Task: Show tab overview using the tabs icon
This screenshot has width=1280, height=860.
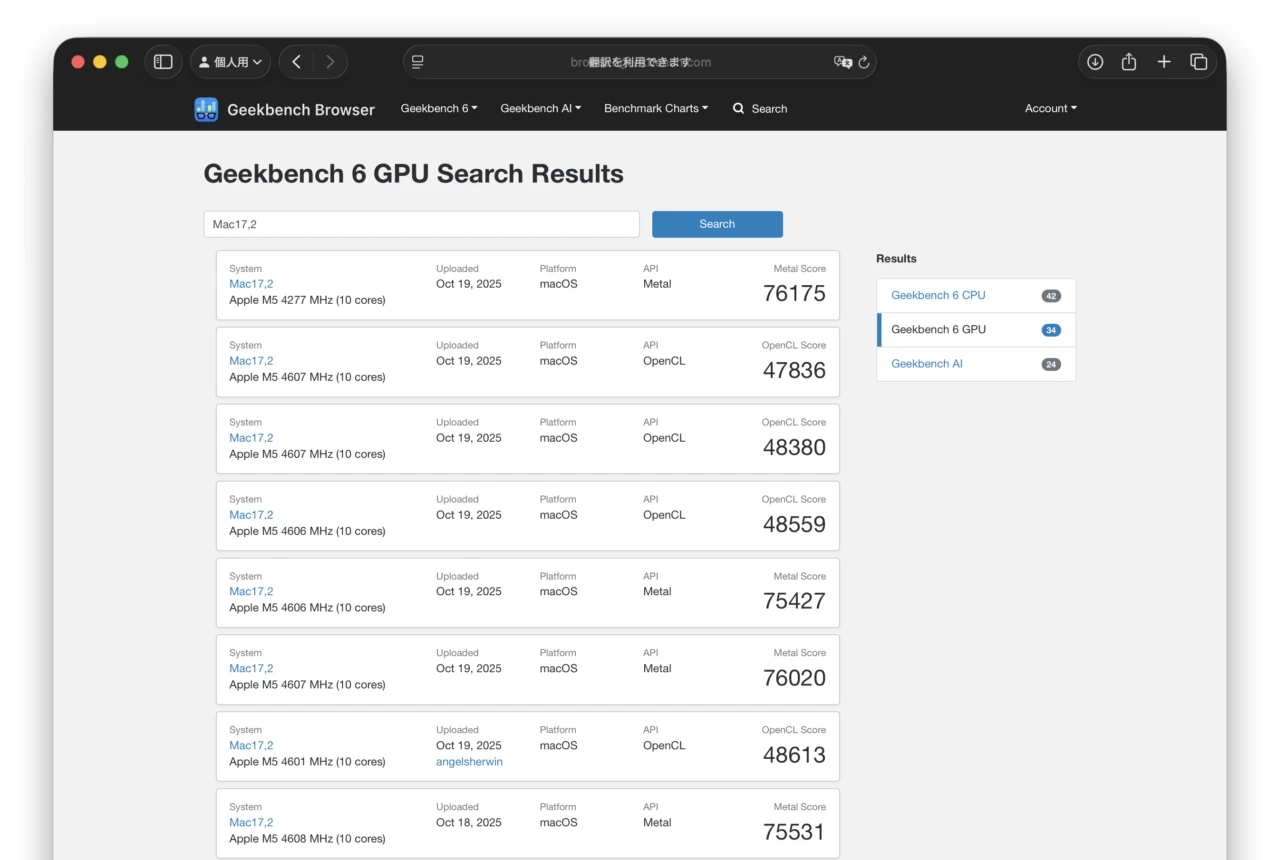Action: coord(1198,61)
